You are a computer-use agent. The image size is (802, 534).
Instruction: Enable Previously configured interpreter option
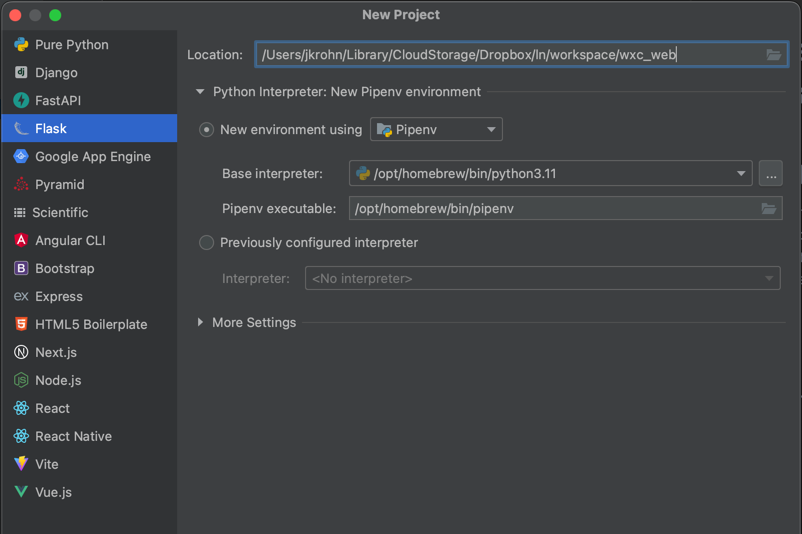coord(207,243)
